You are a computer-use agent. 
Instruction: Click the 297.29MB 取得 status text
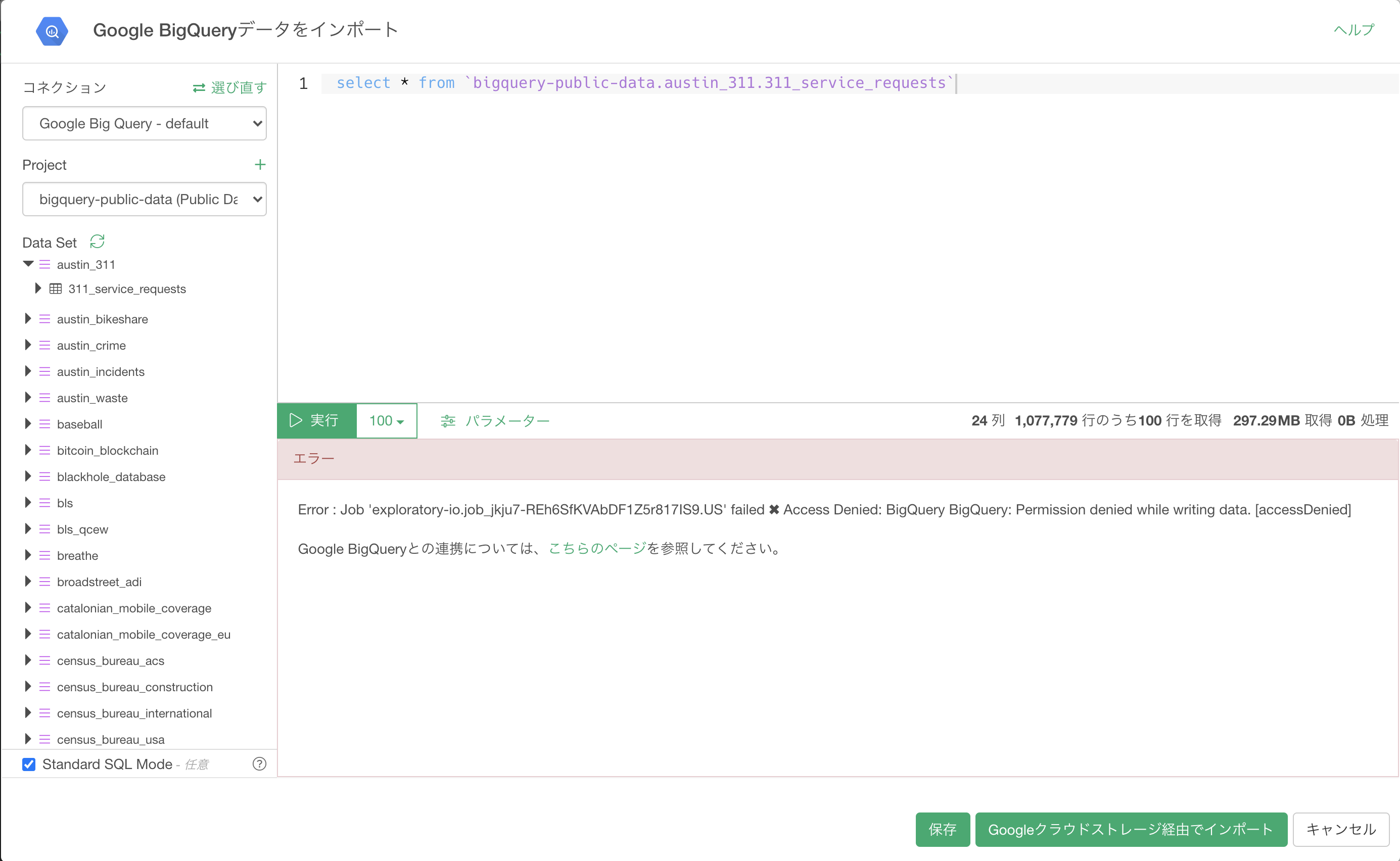pyautogui.click(x=1282, y=421)
